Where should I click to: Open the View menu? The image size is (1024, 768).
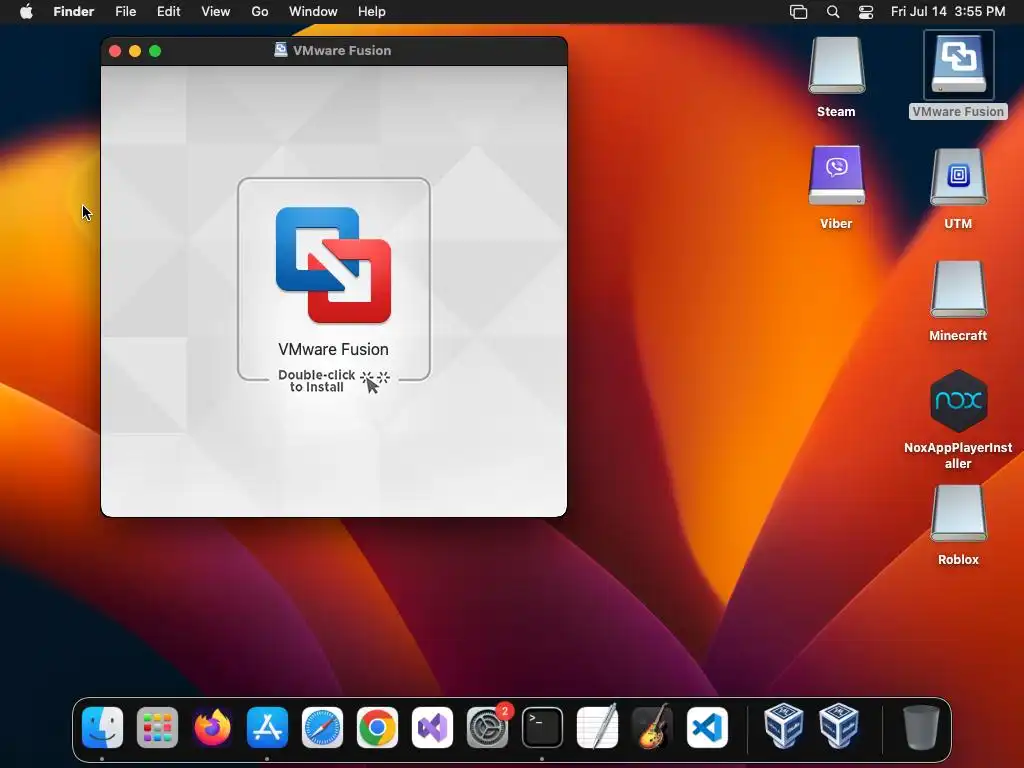coord(216,12)
